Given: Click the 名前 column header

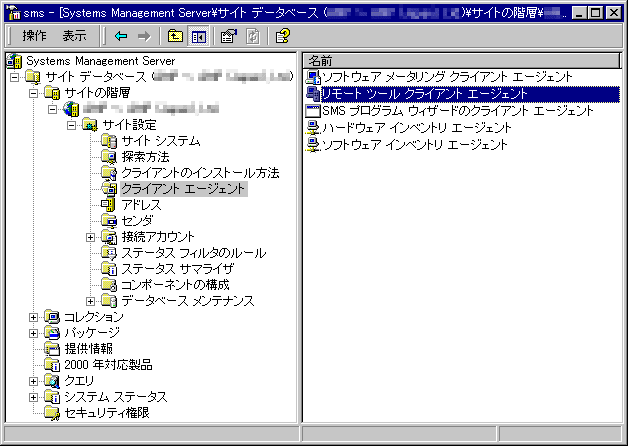Looking at the screenshot, I should pos(462,61).
